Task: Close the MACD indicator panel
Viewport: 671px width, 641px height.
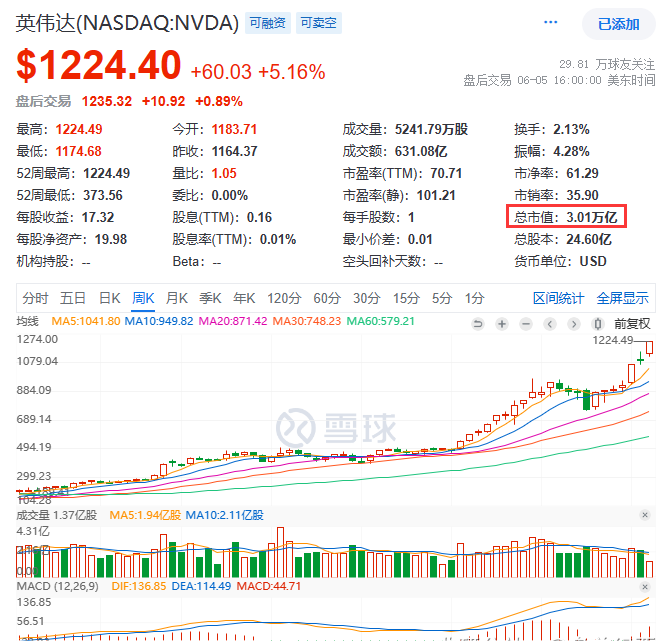Action: [x=645, y=586]
